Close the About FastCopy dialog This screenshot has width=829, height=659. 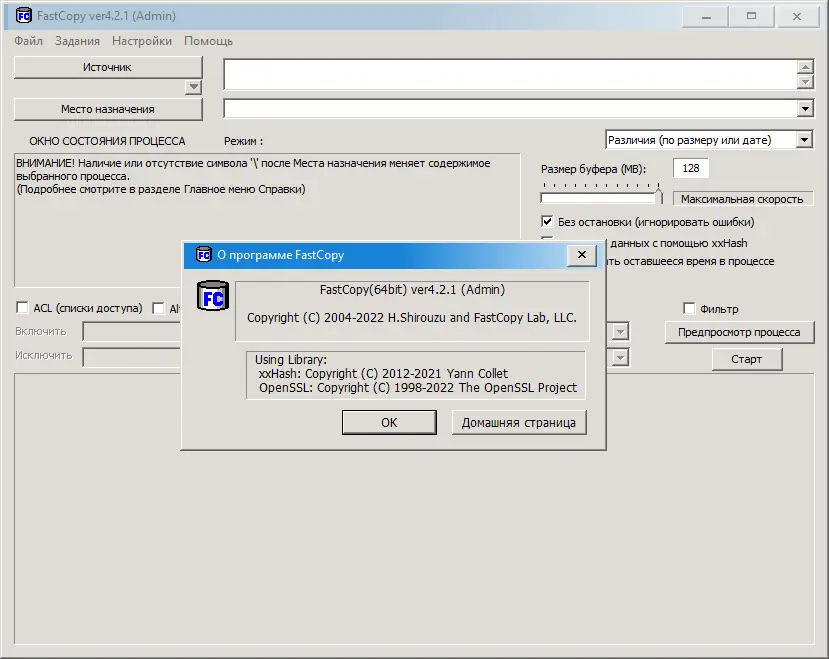[x=582, y=255]
